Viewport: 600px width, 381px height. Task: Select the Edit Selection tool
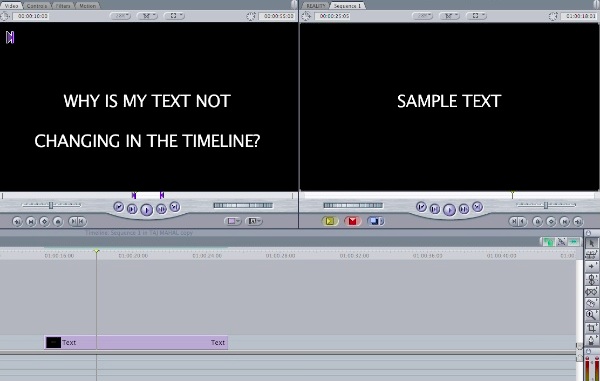[592, 254]
